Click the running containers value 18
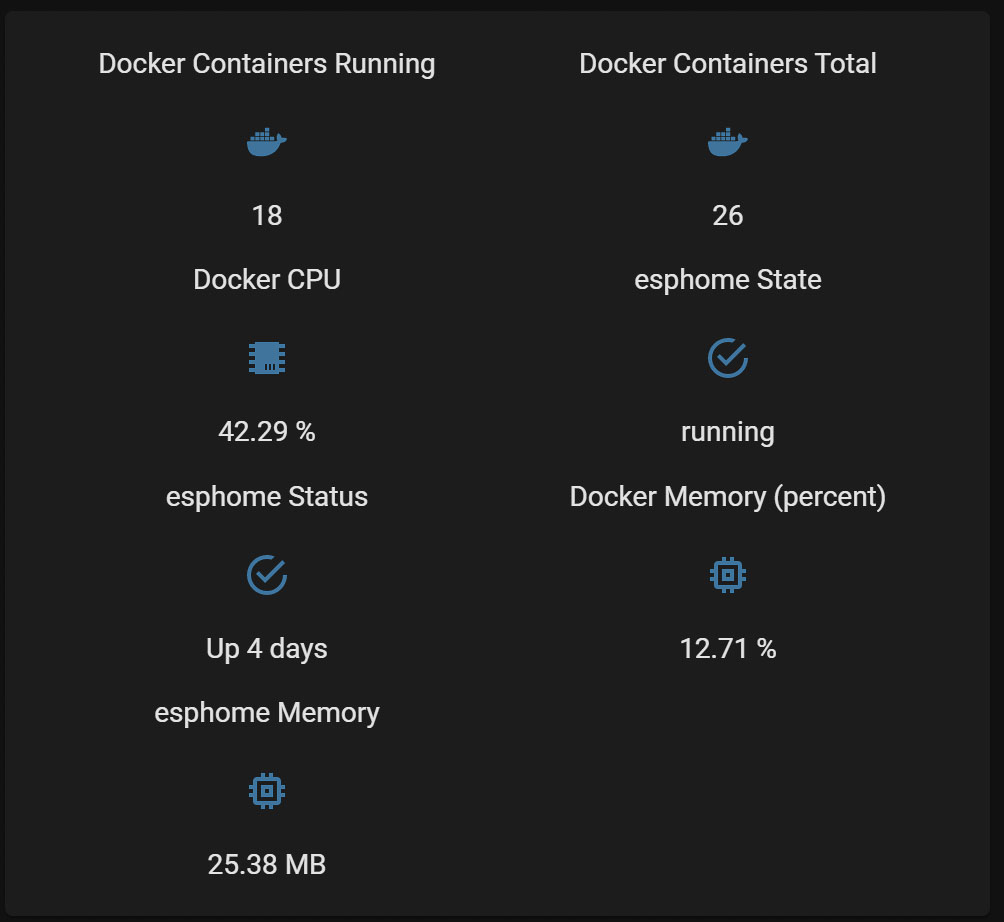 click(x=267, y=216)
